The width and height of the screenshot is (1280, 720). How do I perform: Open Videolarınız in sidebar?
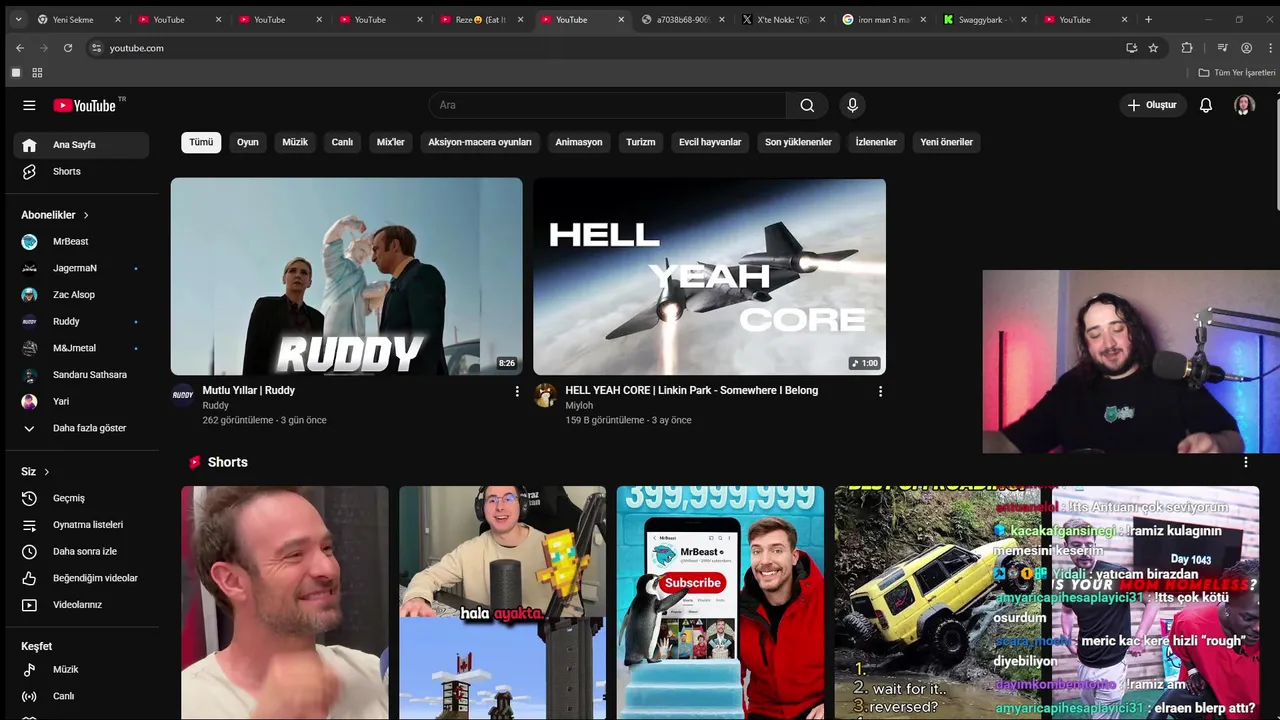(82, 605)
